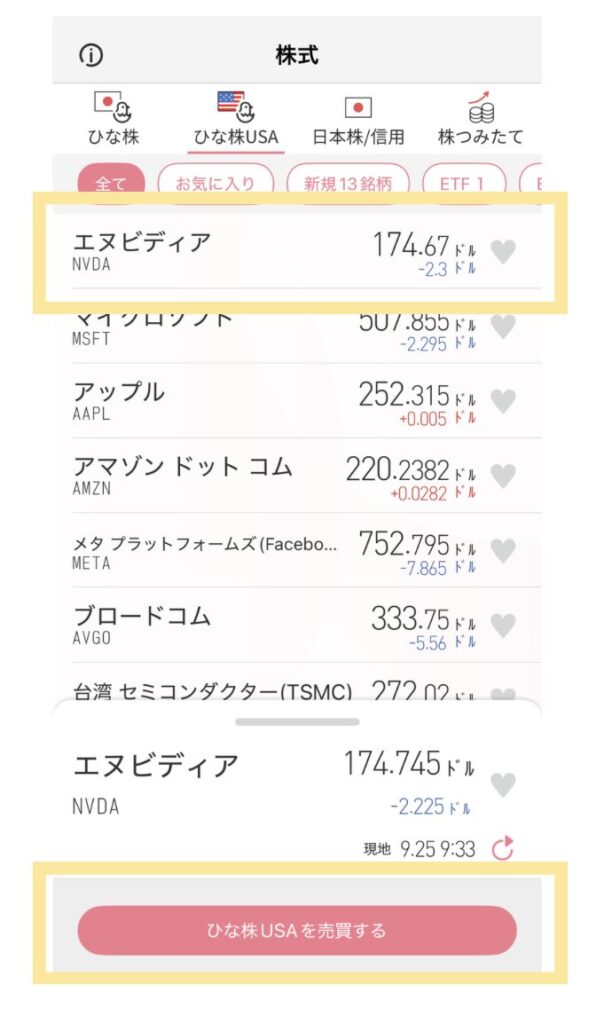
Task: Favorite アップル with the heart icon
Action: pos(503,401)
